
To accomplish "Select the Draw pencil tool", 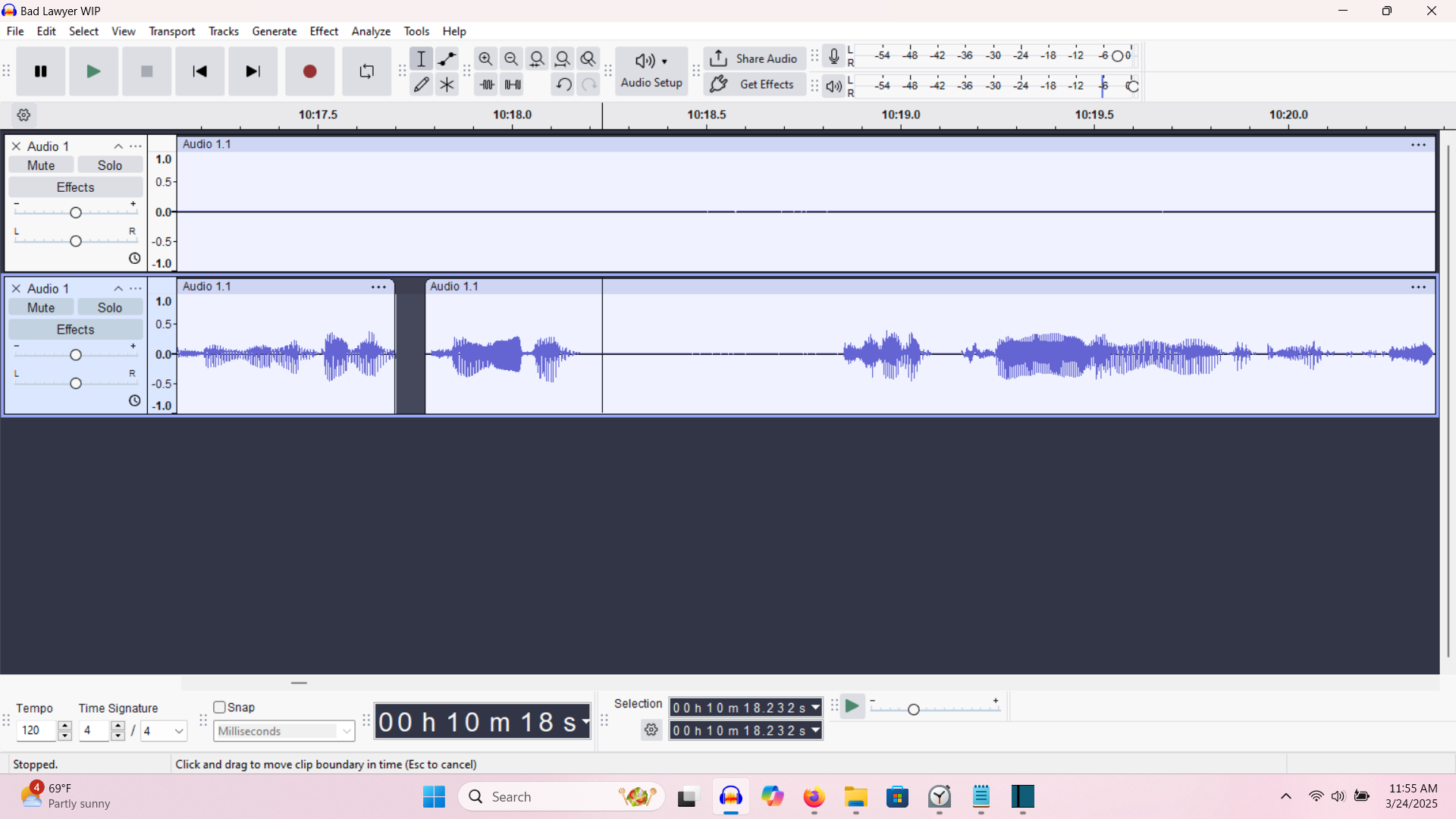I will coord(422,84).
